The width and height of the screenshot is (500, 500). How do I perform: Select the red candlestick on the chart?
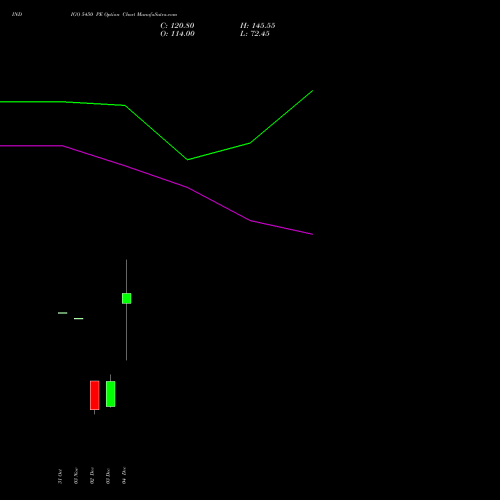[x=95, y=395]
